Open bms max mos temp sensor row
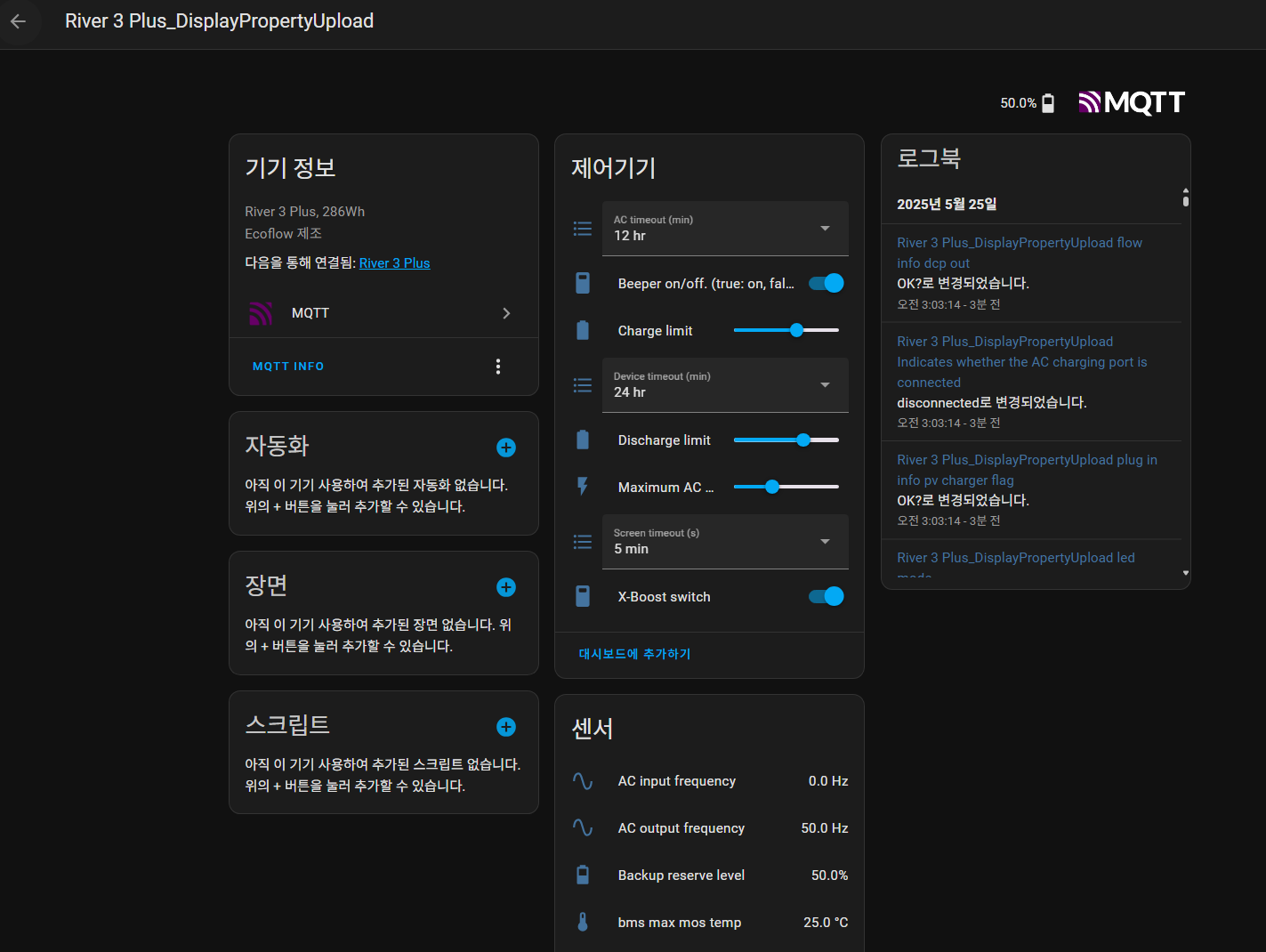Screen dimensions: 1266x952 click(x=709, y=923)
